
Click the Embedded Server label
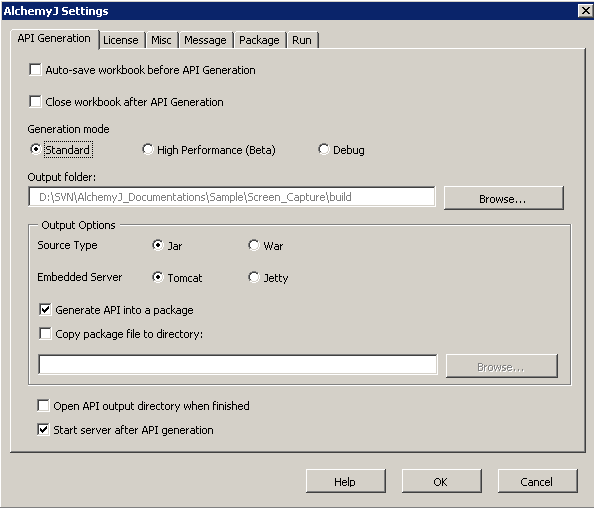point(80,277)
